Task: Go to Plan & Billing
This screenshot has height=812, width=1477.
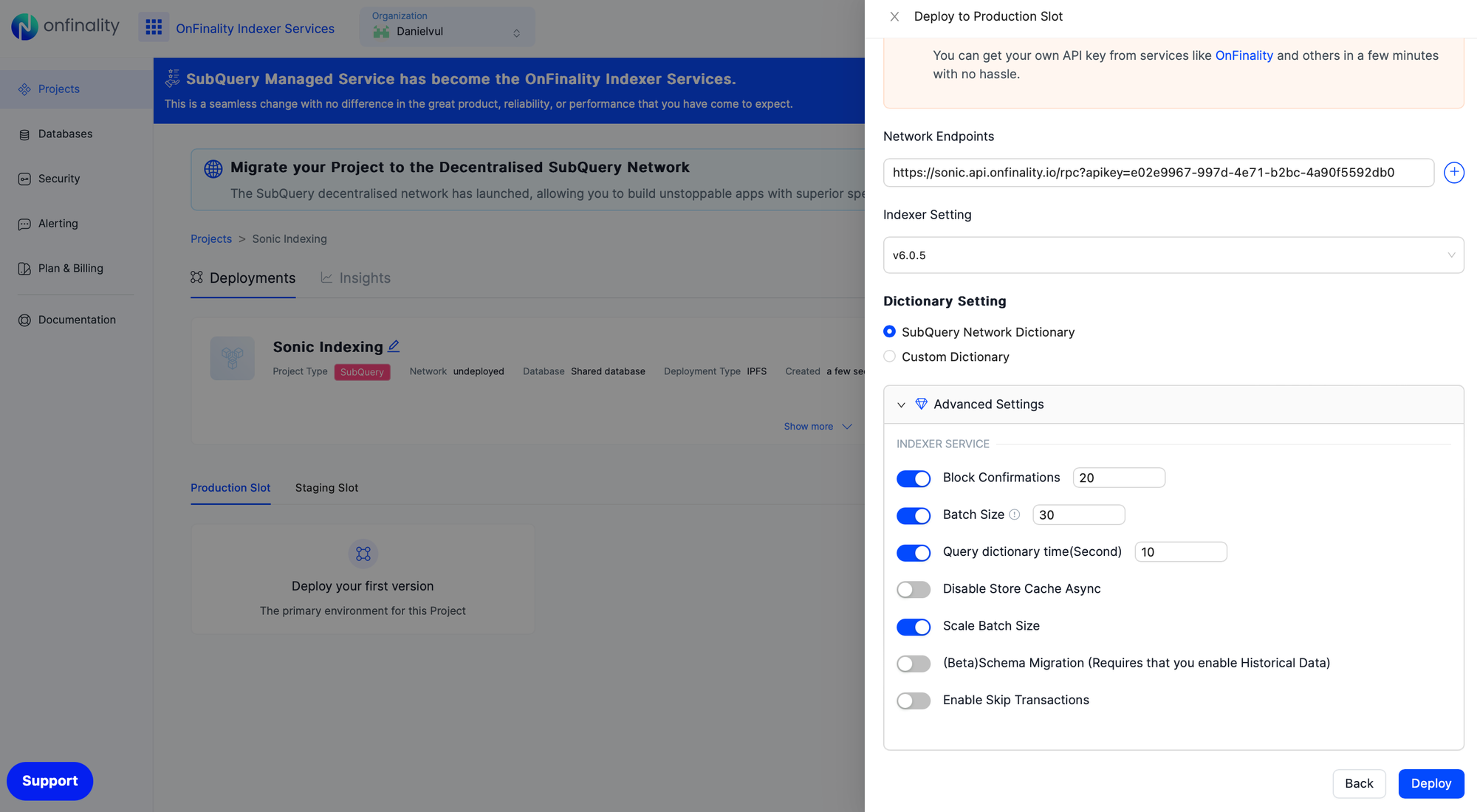Action: (71, 268)
